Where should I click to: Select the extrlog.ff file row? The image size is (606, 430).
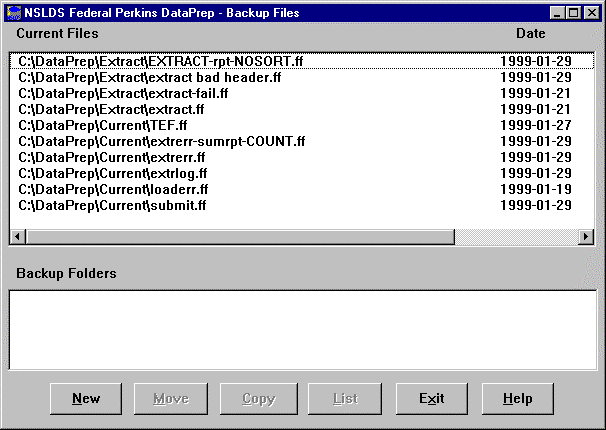(x=302, y=173)
